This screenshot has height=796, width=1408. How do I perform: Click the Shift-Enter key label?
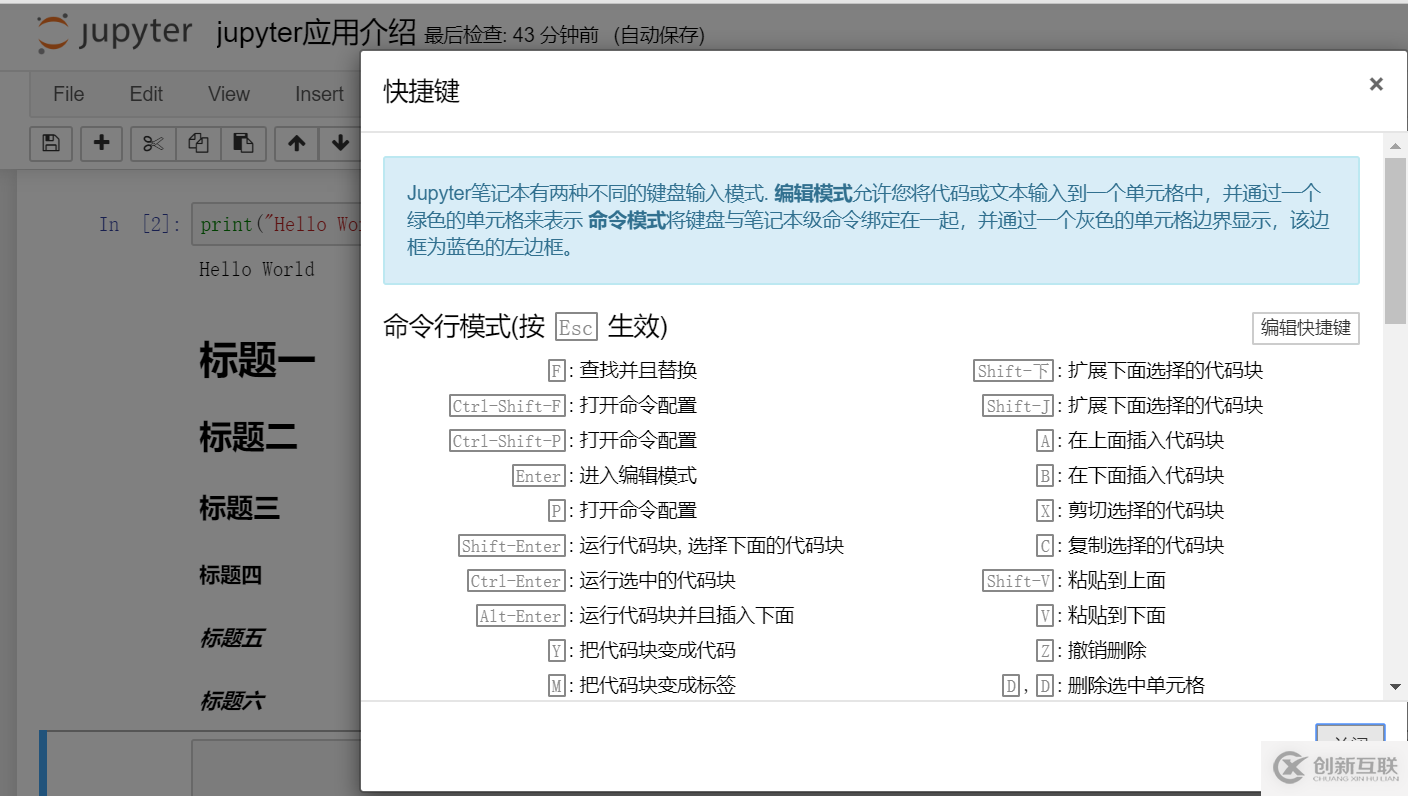(x=512, y=546)
